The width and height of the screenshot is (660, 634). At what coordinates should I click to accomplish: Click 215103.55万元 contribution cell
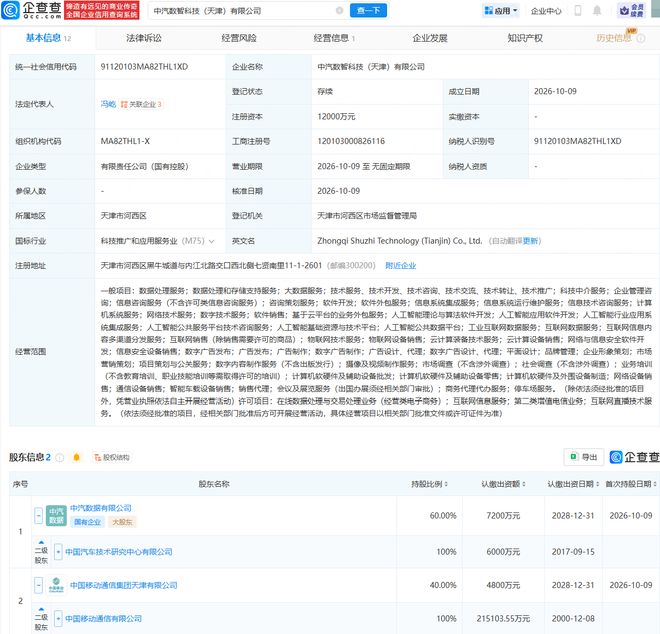click(503, 618)
